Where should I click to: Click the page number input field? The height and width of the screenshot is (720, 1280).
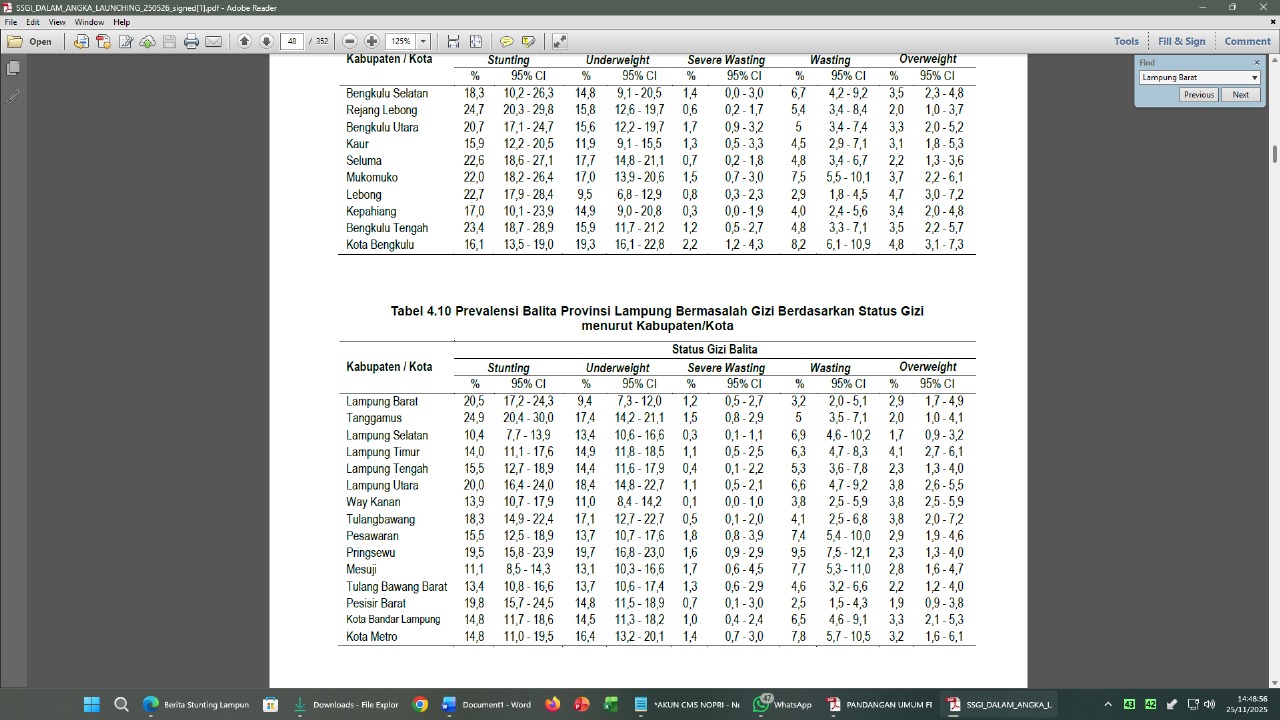coord(292,42)
